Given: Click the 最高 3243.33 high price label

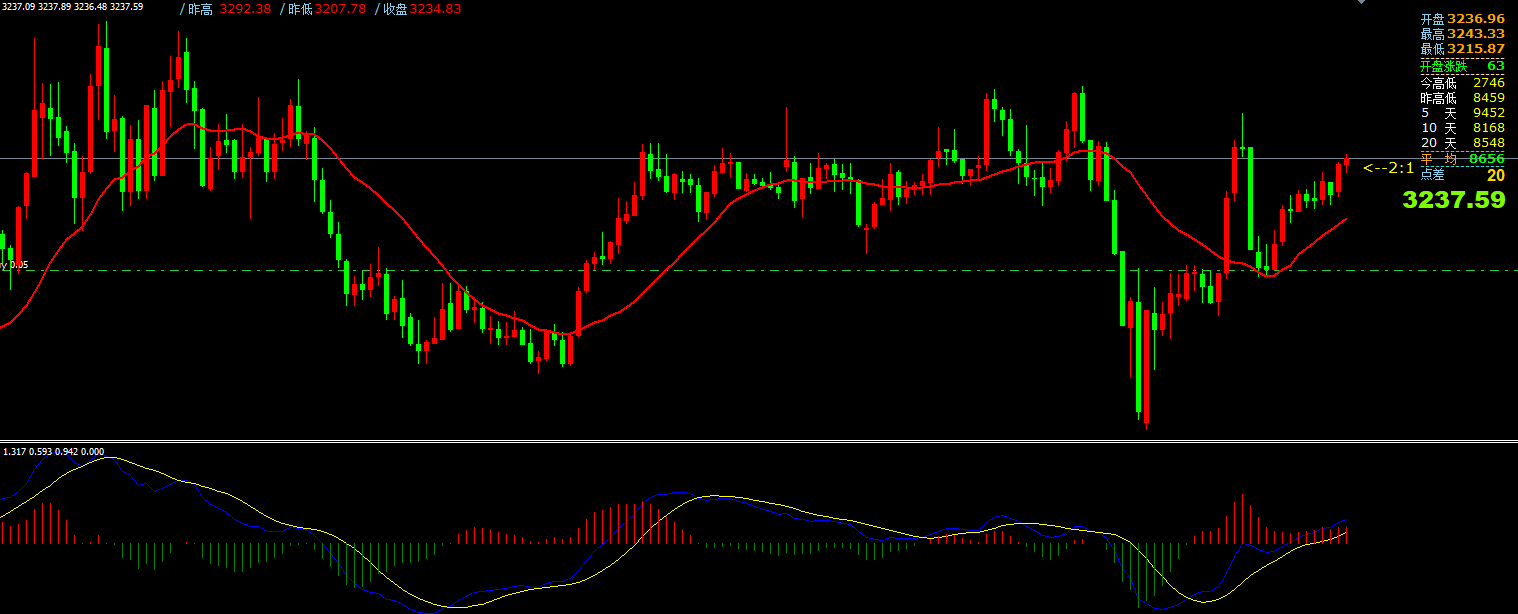Looking at the screenshot, I should tap(1461, 34).
